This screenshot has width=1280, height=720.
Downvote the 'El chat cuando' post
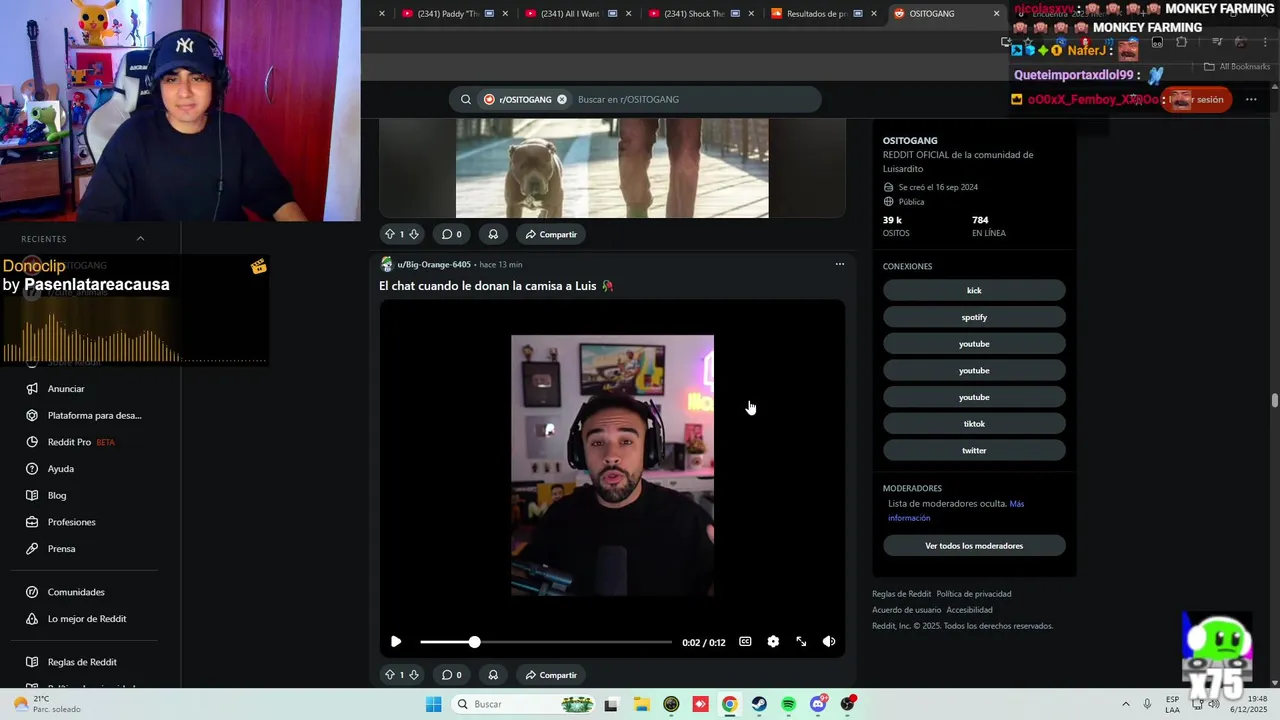click(x=414, y=675)
